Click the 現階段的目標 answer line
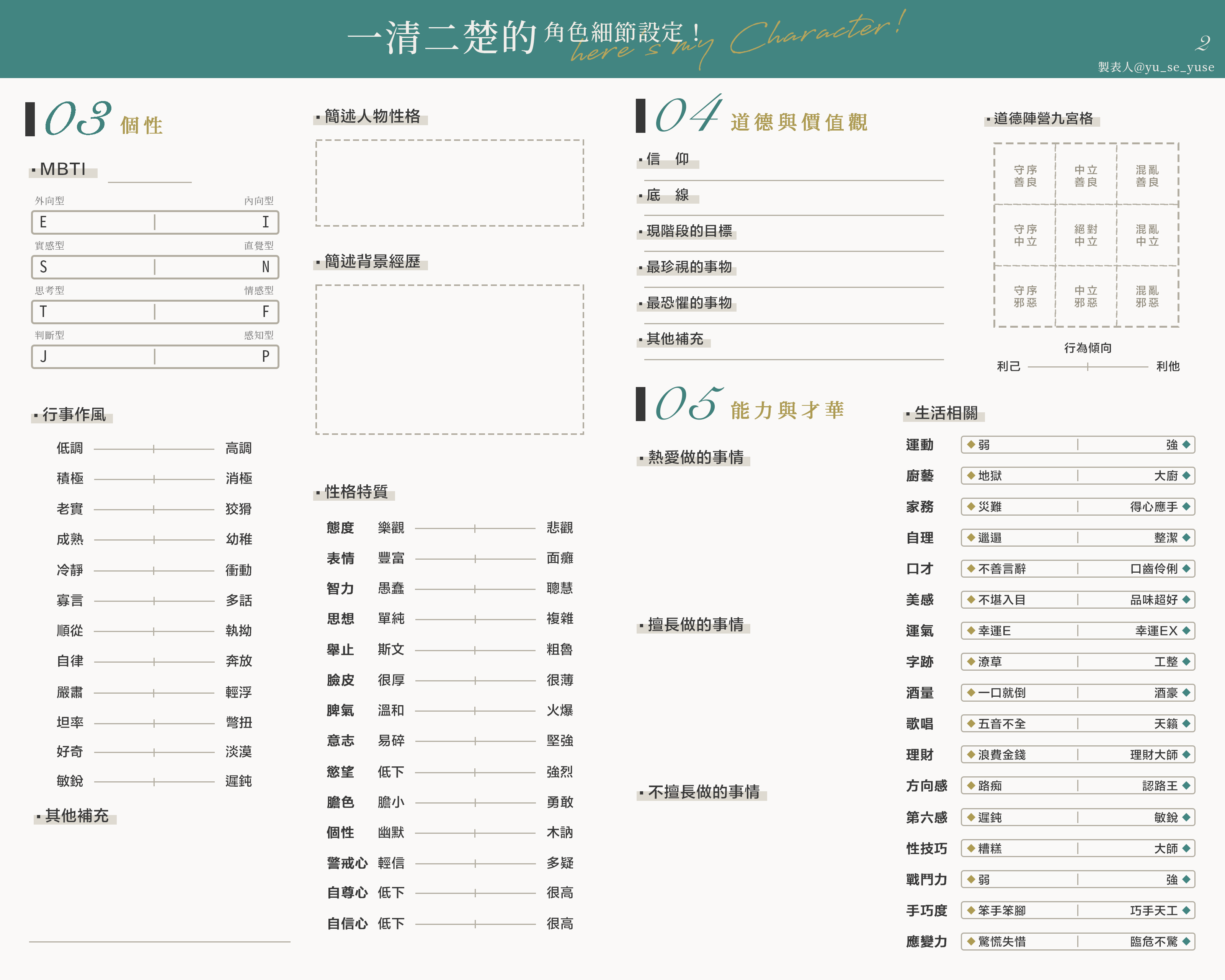Screen dimensions: 1225x980 point(794,251)
